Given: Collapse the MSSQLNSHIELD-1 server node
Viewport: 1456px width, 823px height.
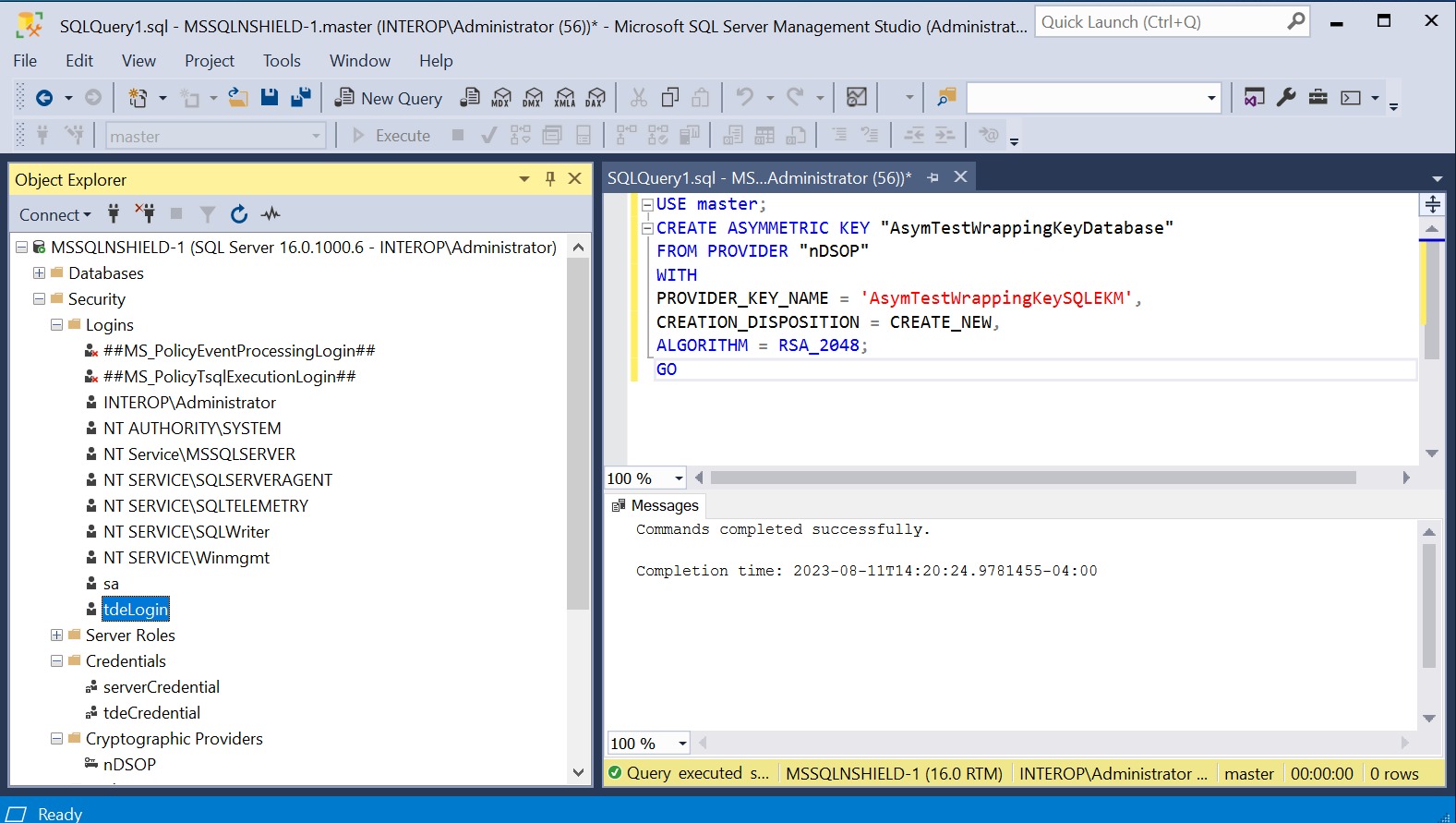Looking at the screenshot, I should [21, 248].
